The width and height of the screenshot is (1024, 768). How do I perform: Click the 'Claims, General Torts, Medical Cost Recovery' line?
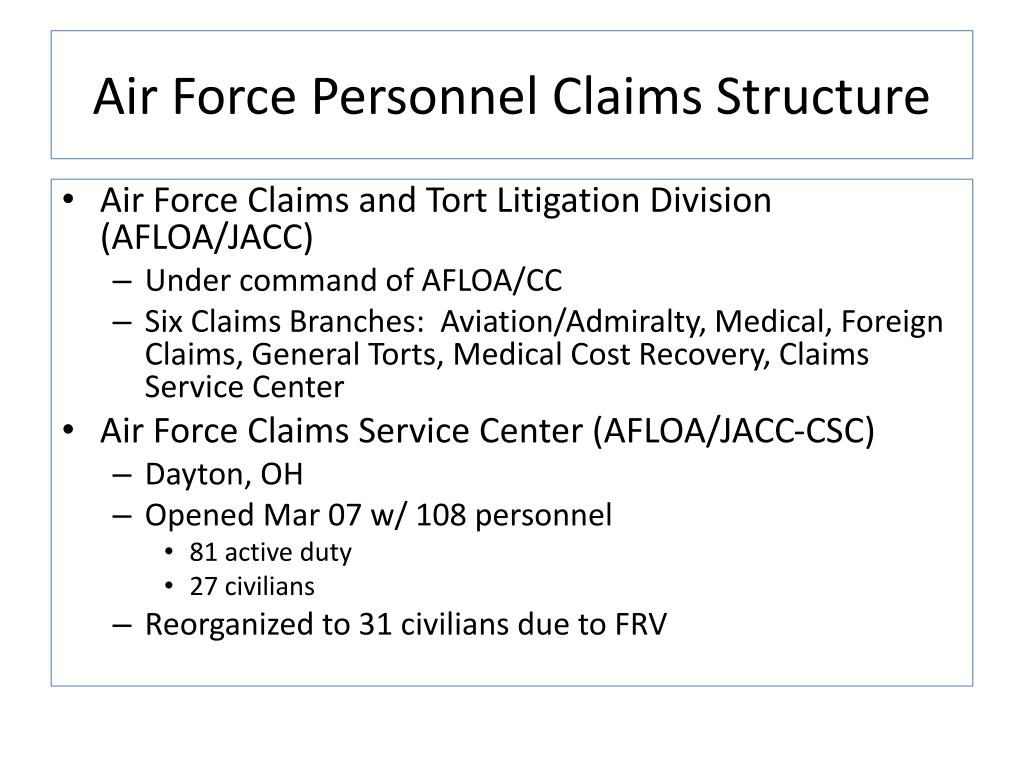(507, 355)
